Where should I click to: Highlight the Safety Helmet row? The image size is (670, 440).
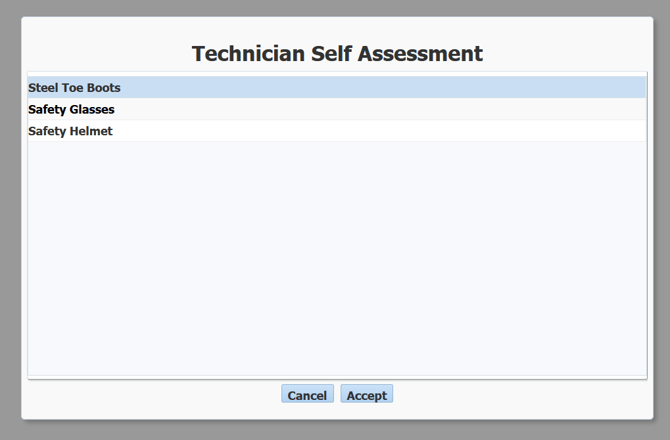point(337,131)
